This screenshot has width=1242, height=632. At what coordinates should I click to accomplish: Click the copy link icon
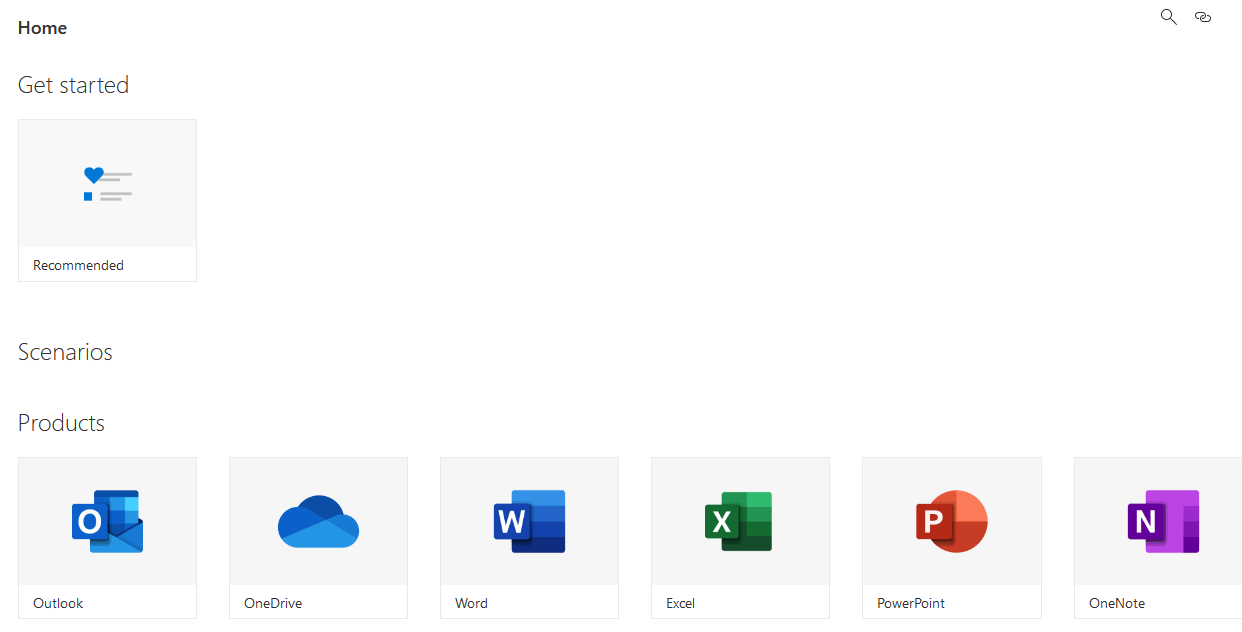[1203, 17]
